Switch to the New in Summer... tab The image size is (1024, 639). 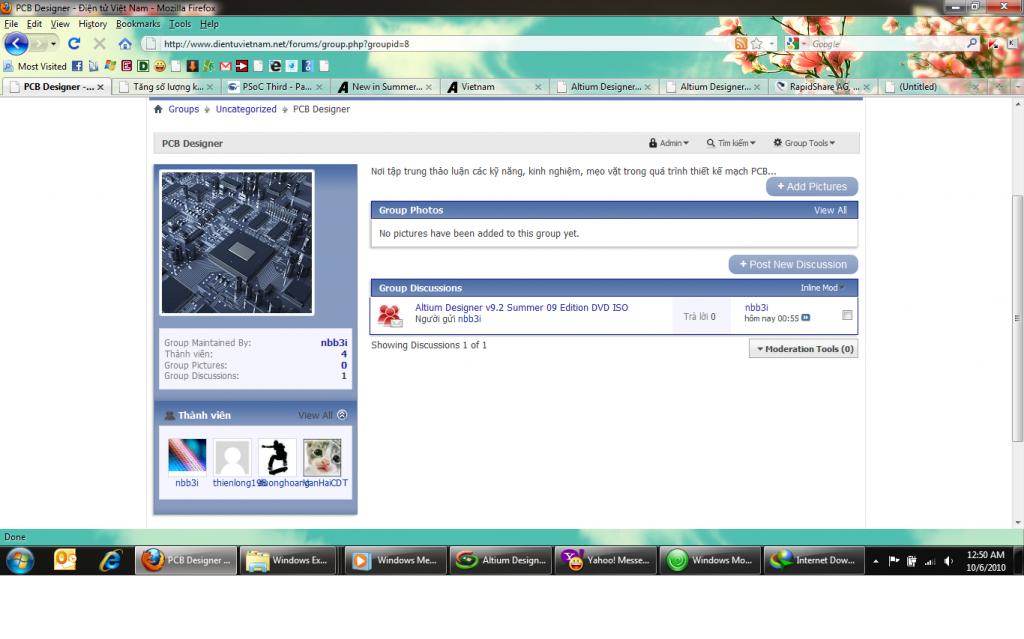click(385, 86)
